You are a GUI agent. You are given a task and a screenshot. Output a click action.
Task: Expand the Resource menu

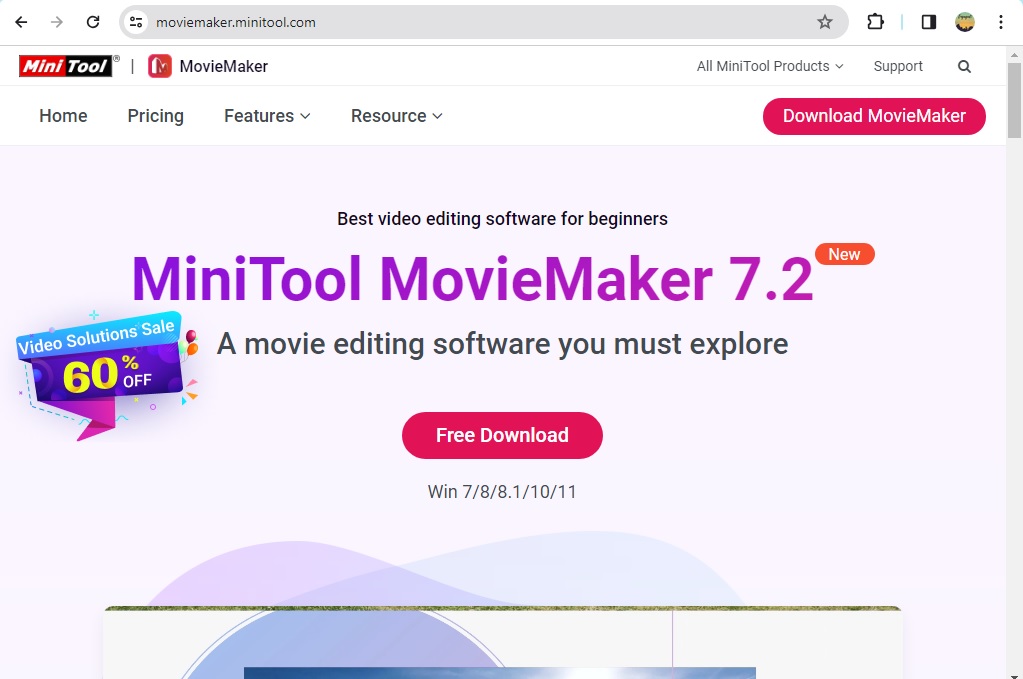click(x=397, y=116)
